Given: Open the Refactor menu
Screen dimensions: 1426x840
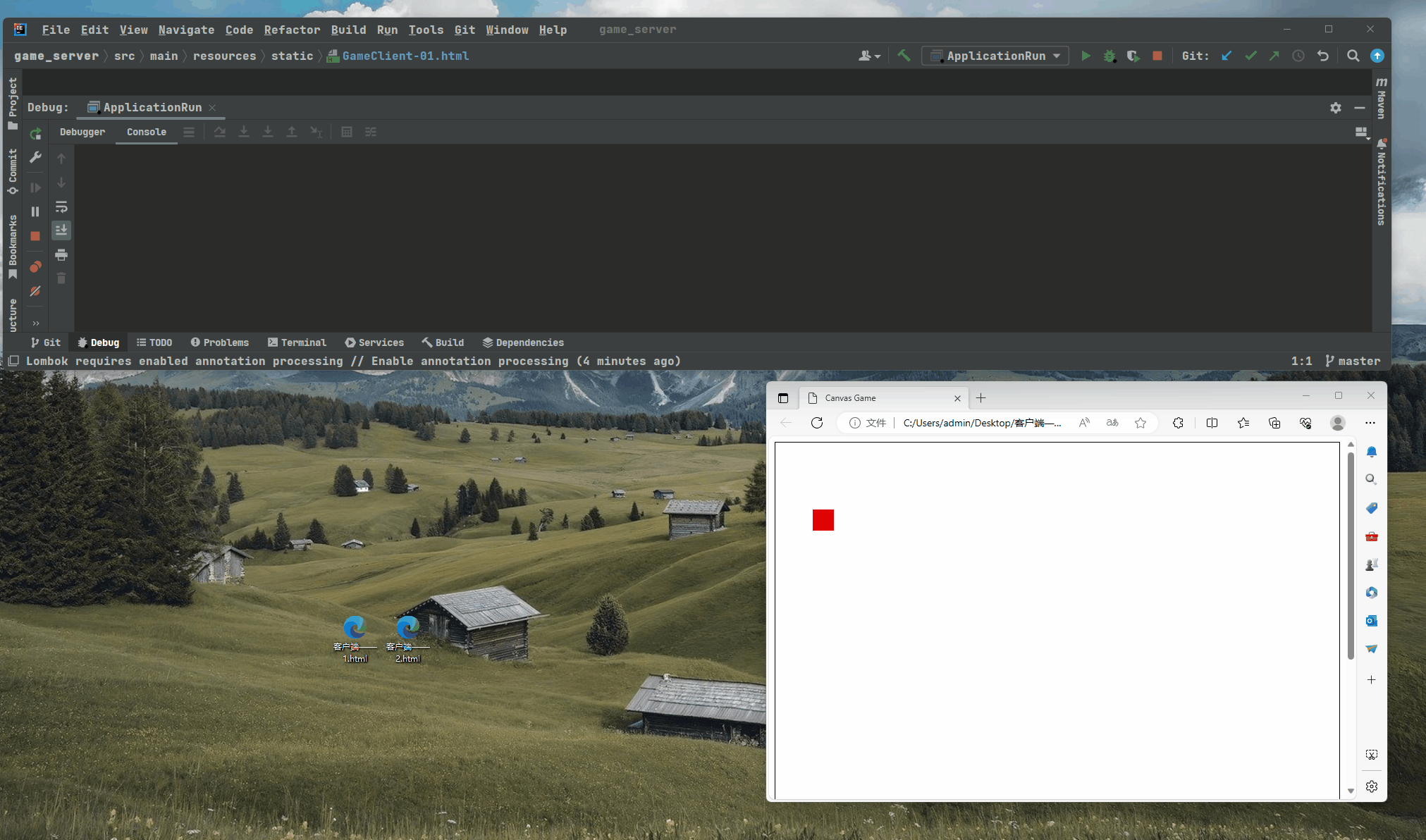Looking at the screenshot, I should coord(292,30).
